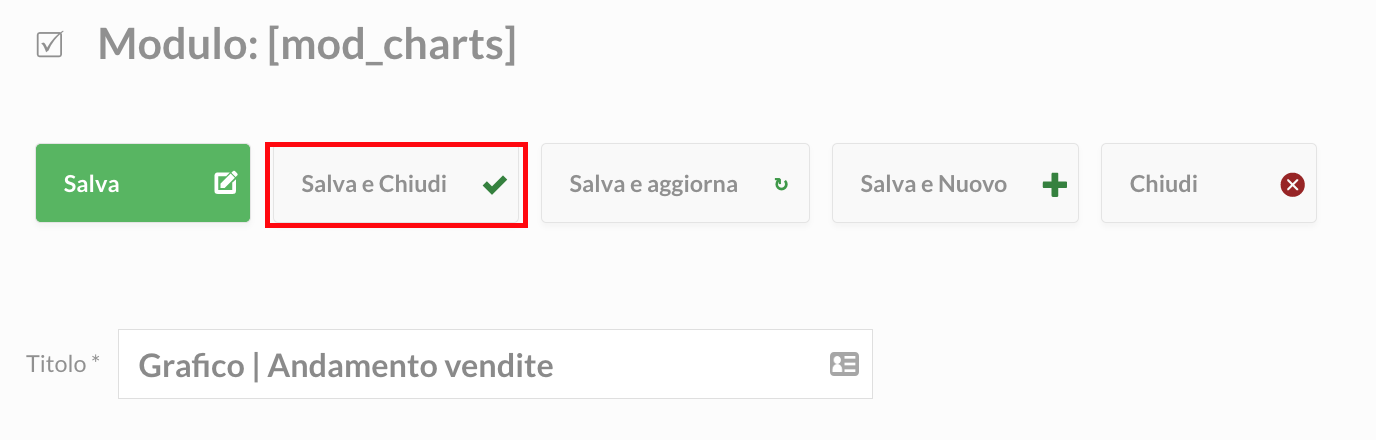Close the form with the Chiudi button
This screenshot has height=440, width=1376.
pos(1209,183)
